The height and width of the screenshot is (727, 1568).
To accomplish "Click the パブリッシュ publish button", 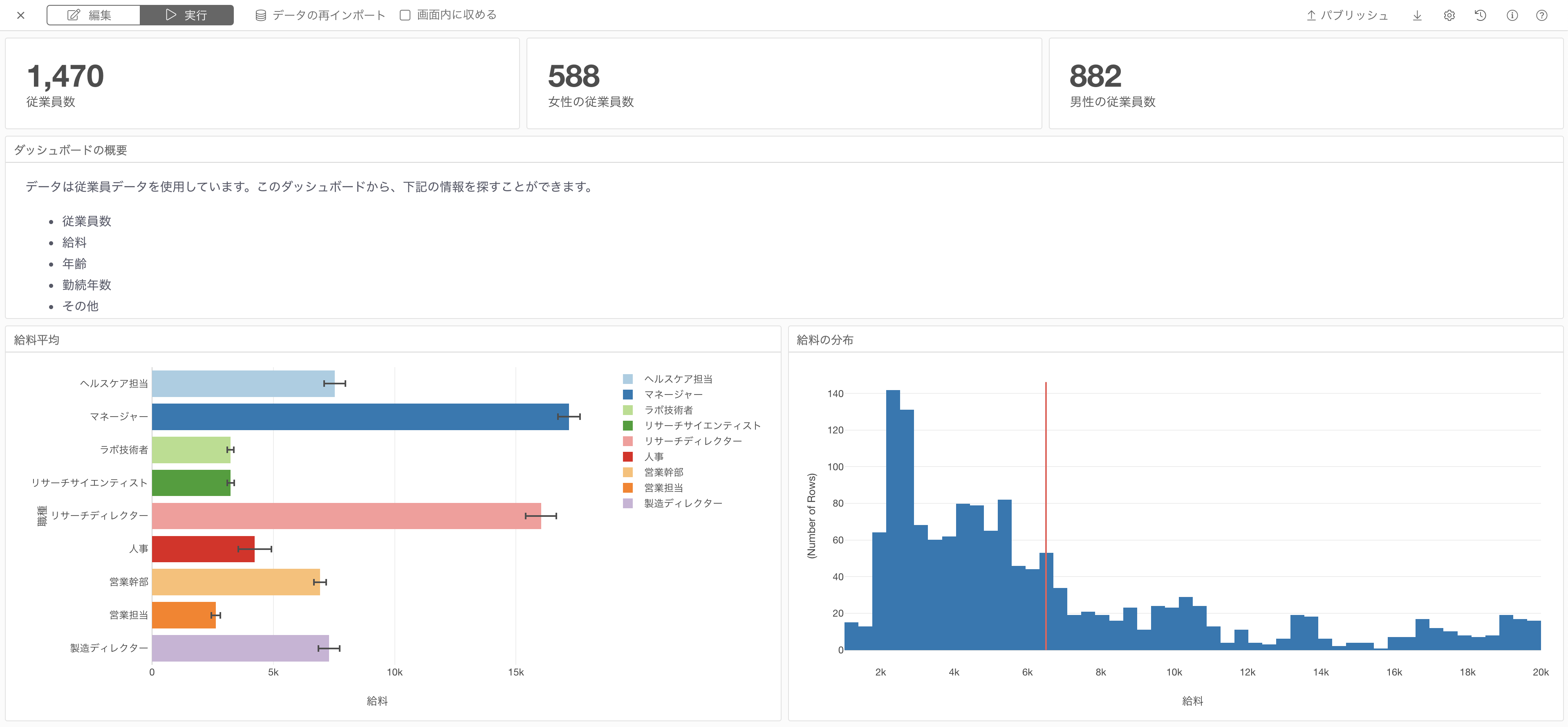I will coord(1347,15).
